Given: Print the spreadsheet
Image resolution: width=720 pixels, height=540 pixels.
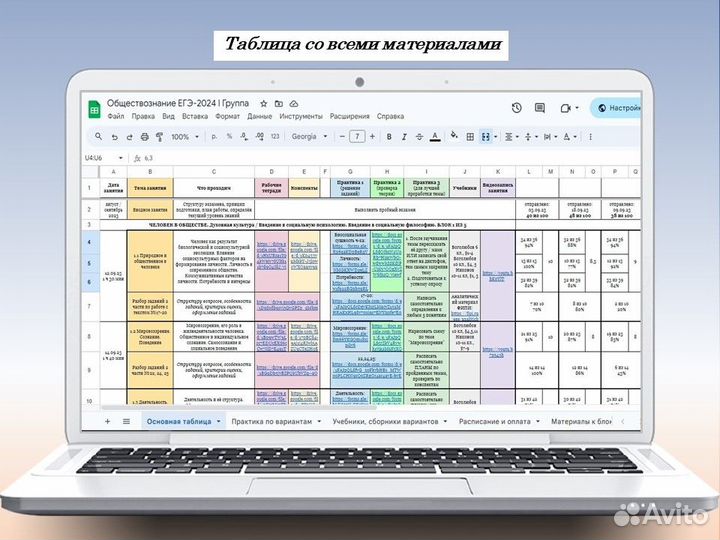Looking at the screenshot, I should point(145,137).
